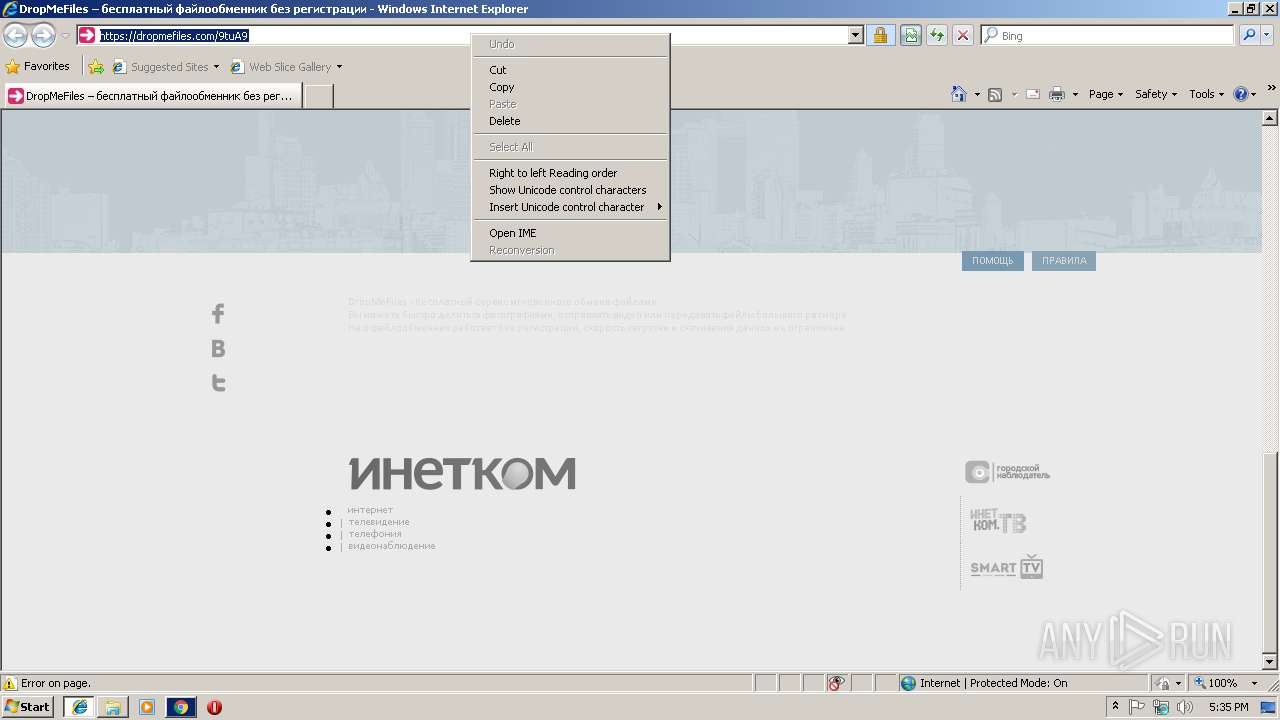
Task: Click Add to Favorites Bar star icon
Action: click(96, 67)
